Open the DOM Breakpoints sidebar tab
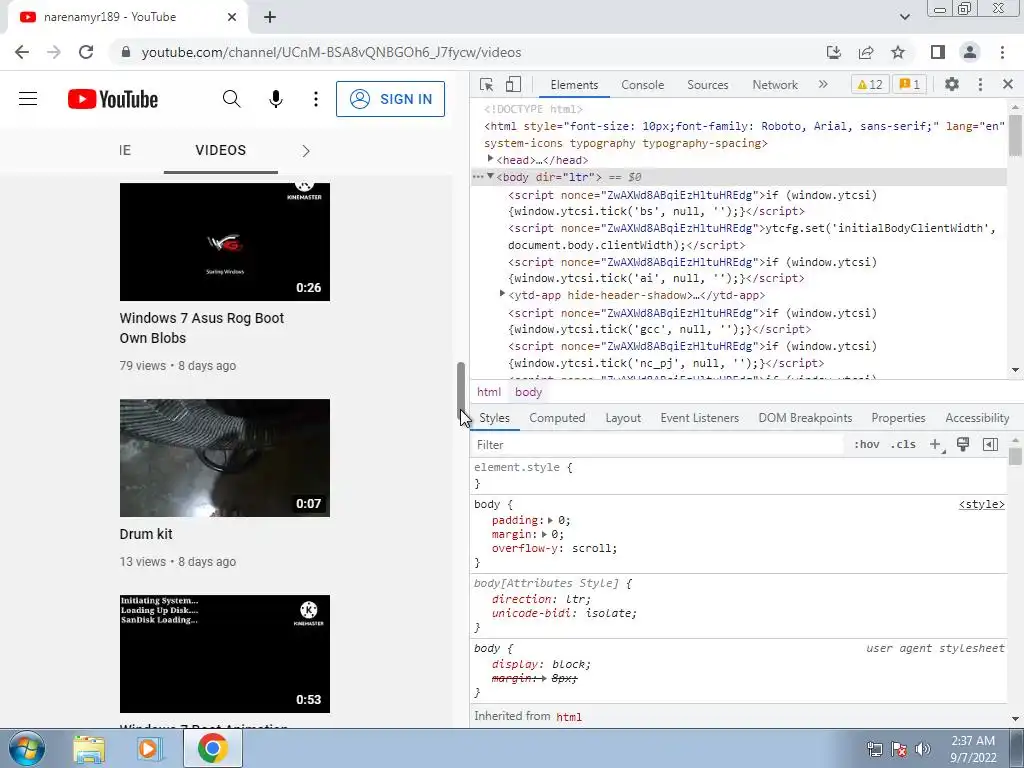1024x768 pixels. pyautogui.click(x=805, y=418)
